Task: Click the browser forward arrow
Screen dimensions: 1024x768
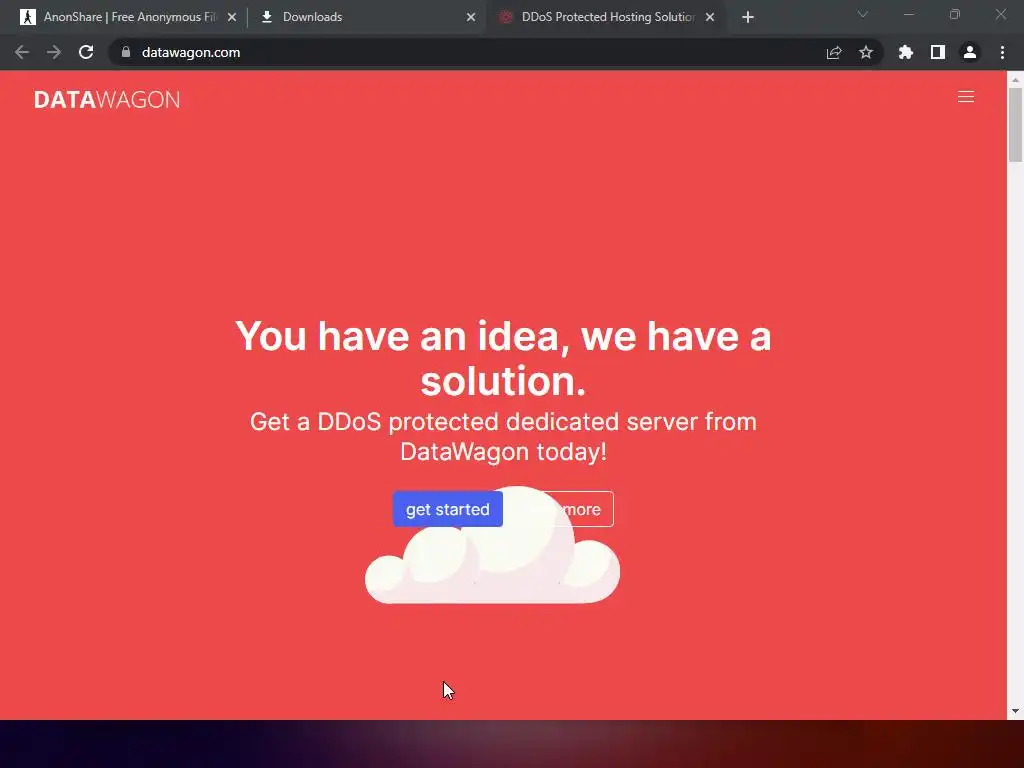Action: pos(54,52)
